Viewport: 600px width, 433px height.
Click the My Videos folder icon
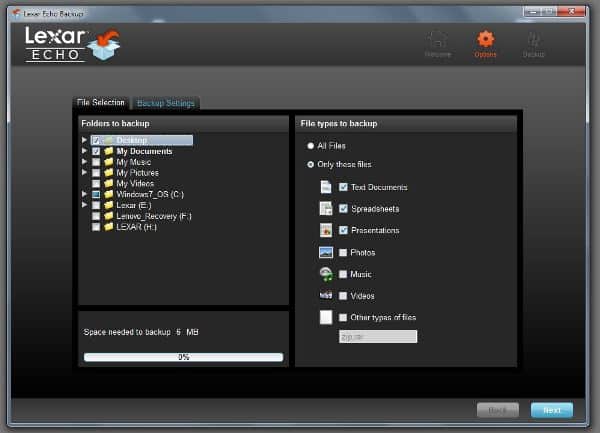coord(109,183)
